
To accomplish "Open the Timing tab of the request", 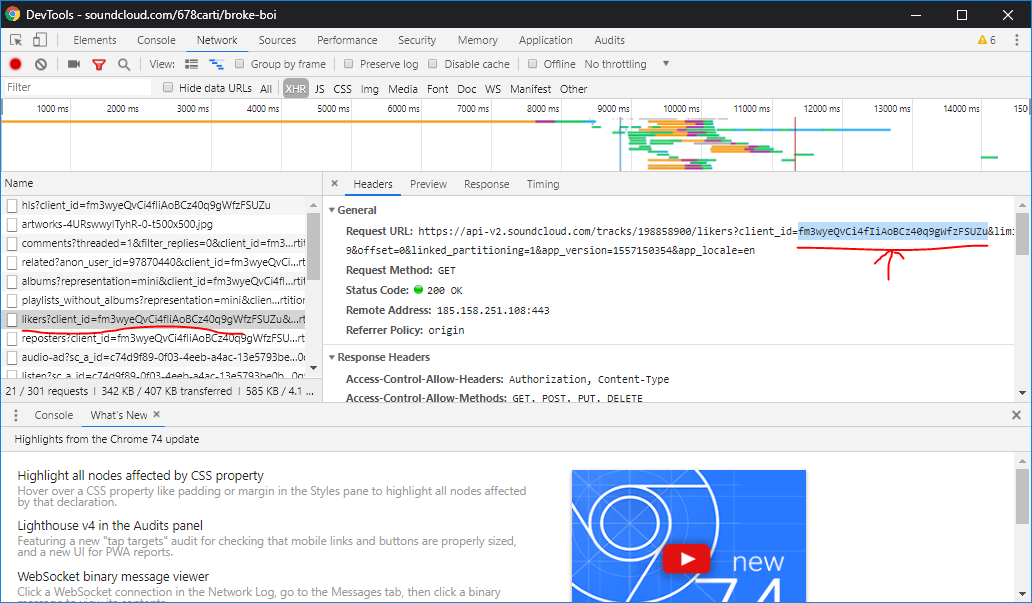I will [x=543, y=184].
